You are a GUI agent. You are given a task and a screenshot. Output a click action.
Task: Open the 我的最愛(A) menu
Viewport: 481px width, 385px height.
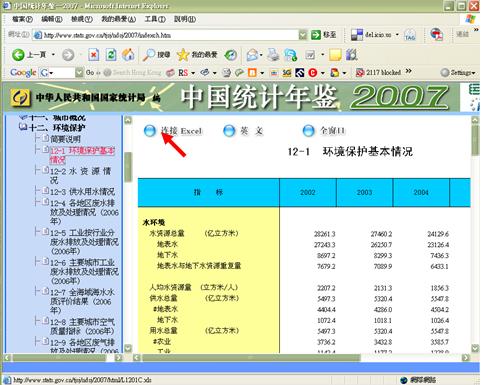pyautogui.click(x=119, y=19)
